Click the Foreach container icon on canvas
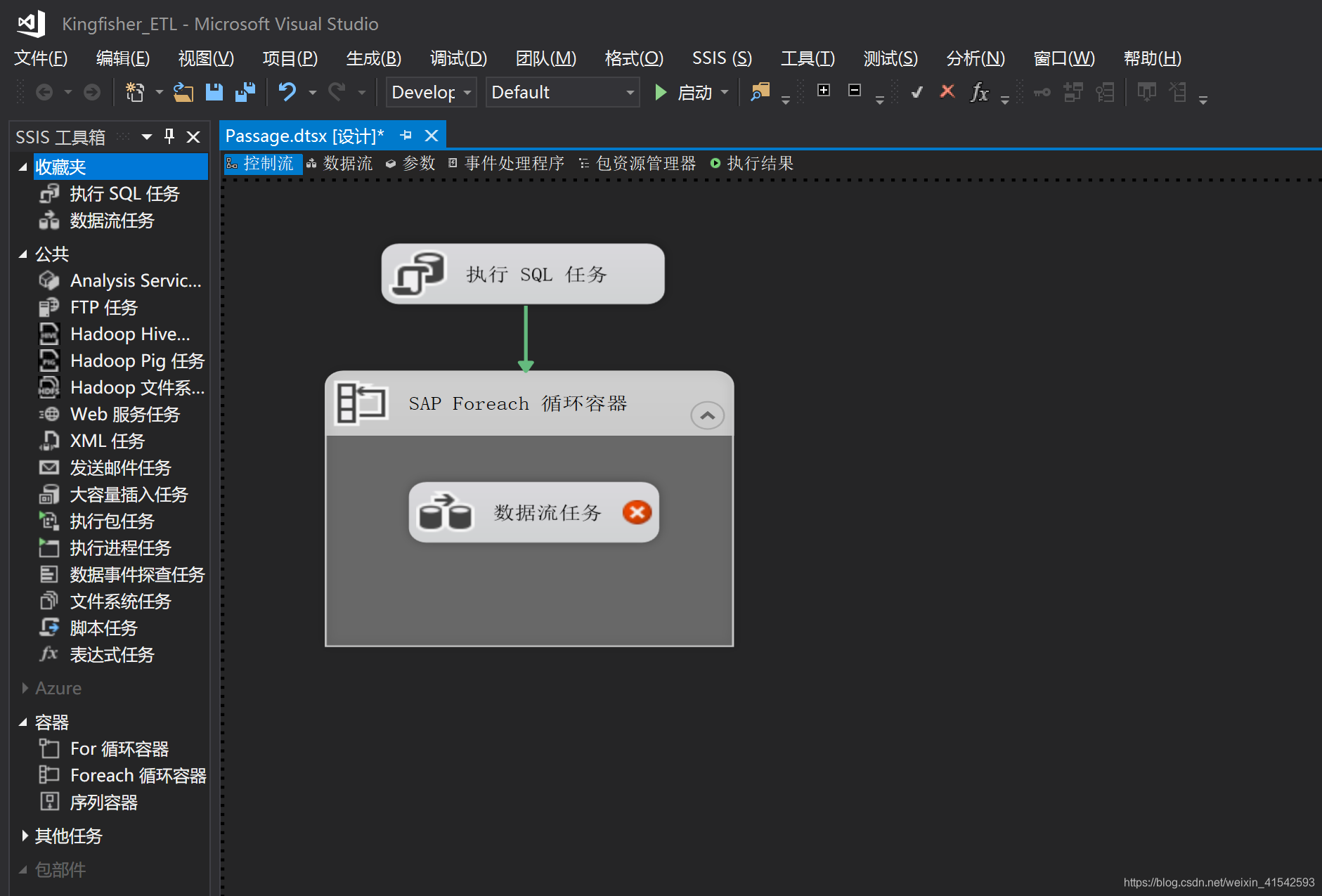1322x896 pixels. tap(361, 403)
